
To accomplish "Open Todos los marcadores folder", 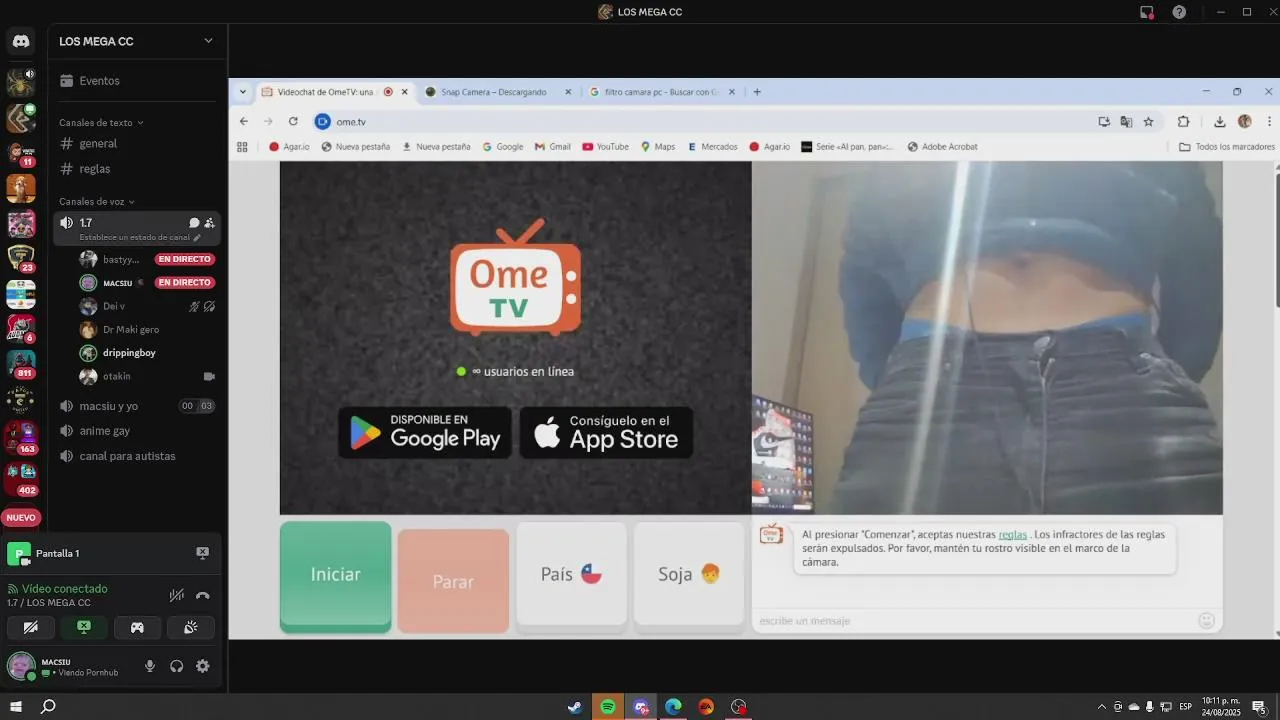I will (x=1227, y=147).
